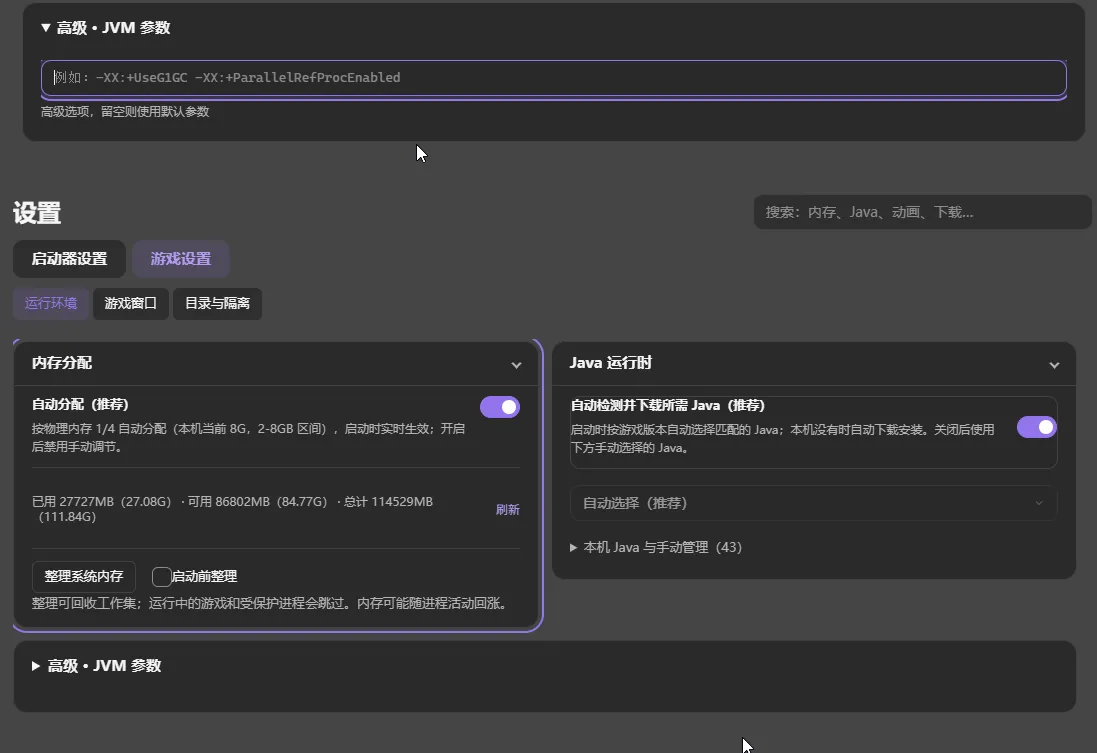Click the chevron on Java 运行时 card
Image resolution: width=1097 pixels, height=753 pixels.
pyautogui.click(x=1054, y=365)
